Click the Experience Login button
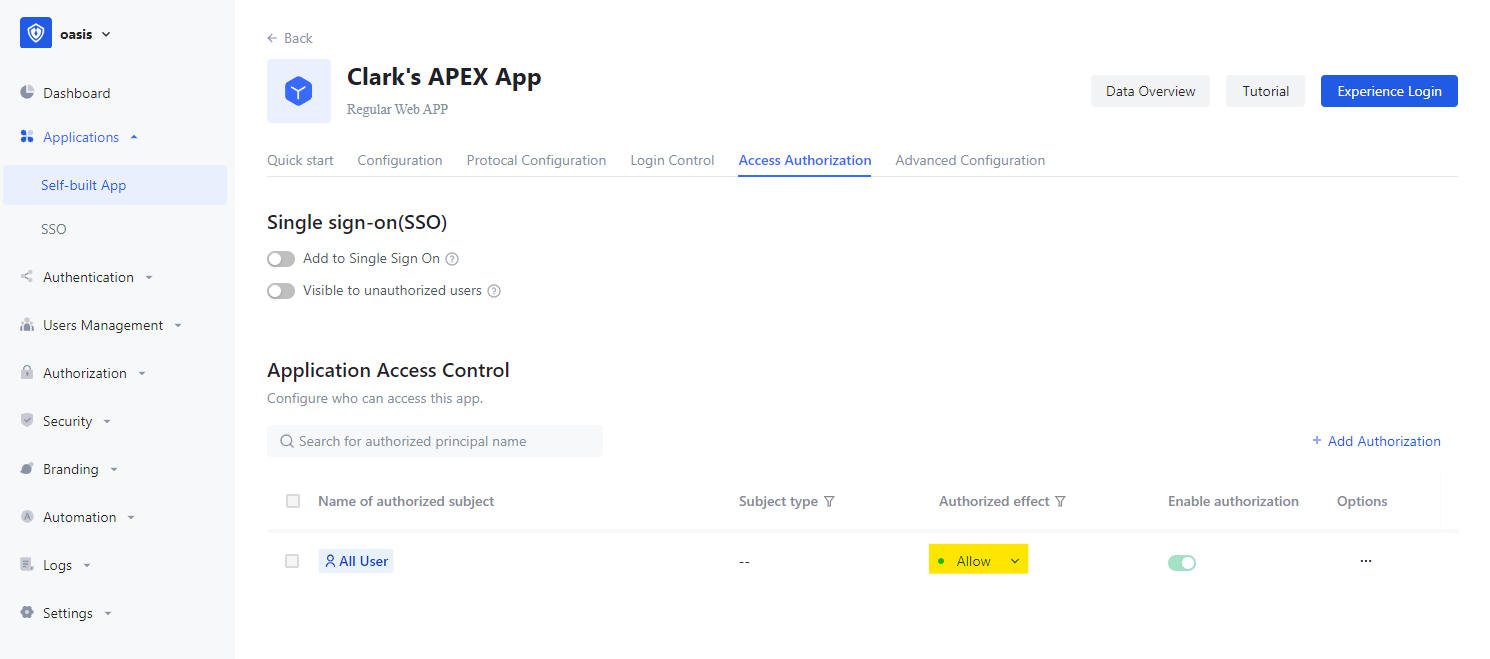 (x=1389, y=91)
